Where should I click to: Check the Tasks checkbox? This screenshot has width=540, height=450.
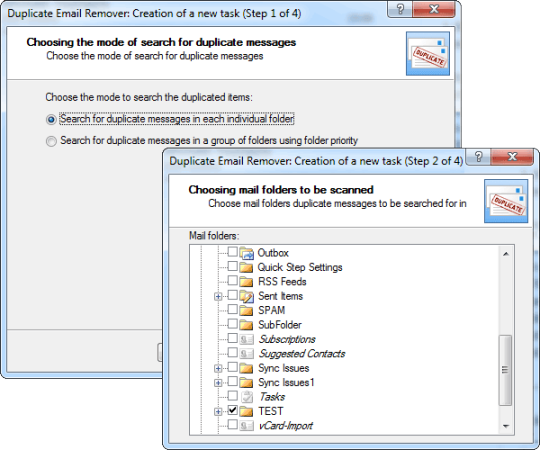click(232, 396)
